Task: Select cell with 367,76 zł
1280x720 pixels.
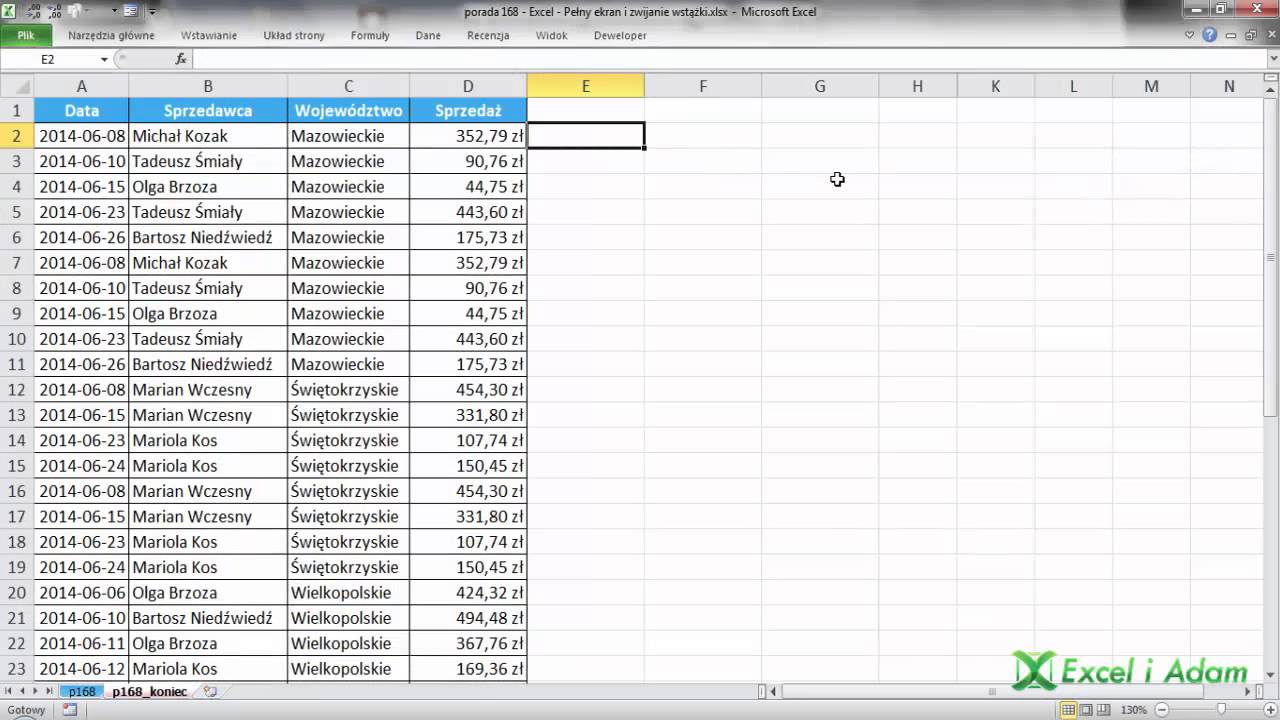Action: click(468, 643)
